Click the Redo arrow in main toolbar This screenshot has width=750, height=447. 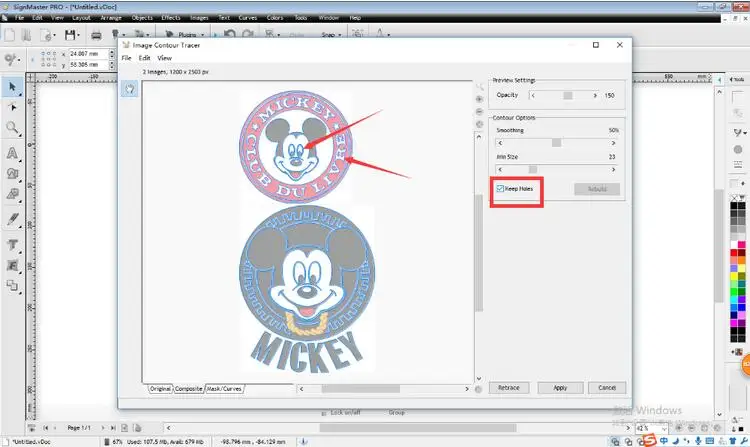coord(248,35)
